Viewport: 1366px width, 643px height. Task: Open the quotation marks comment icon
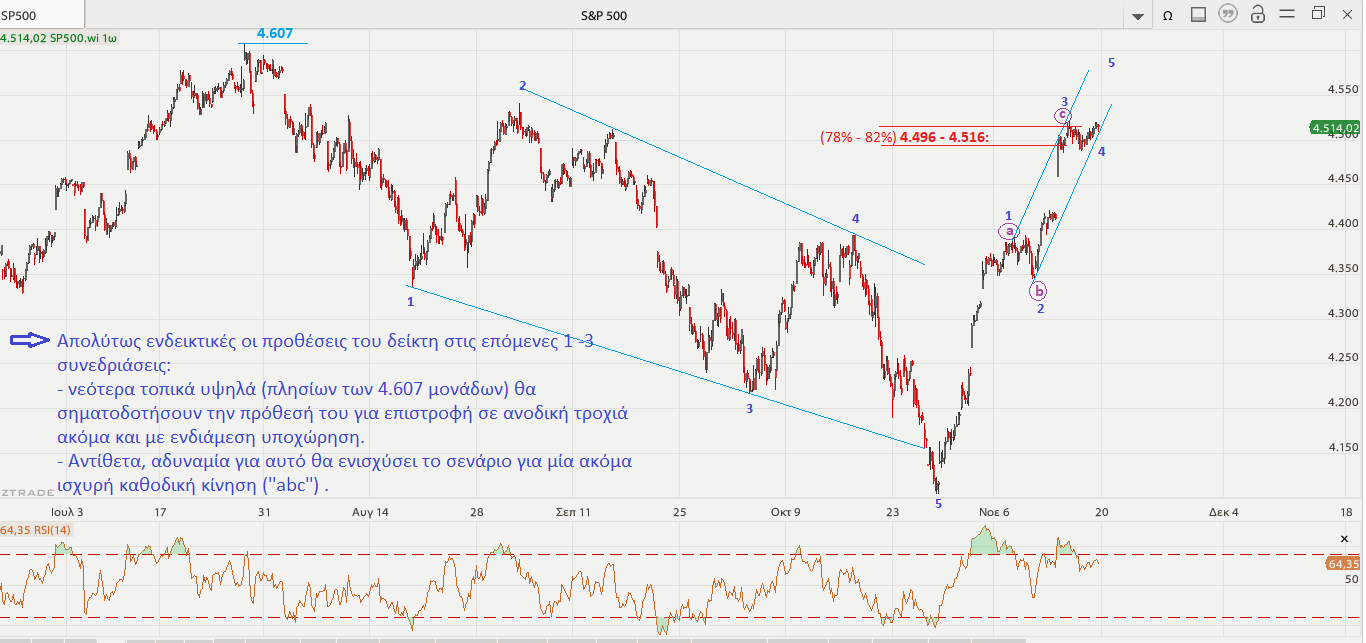[1228, 15]
